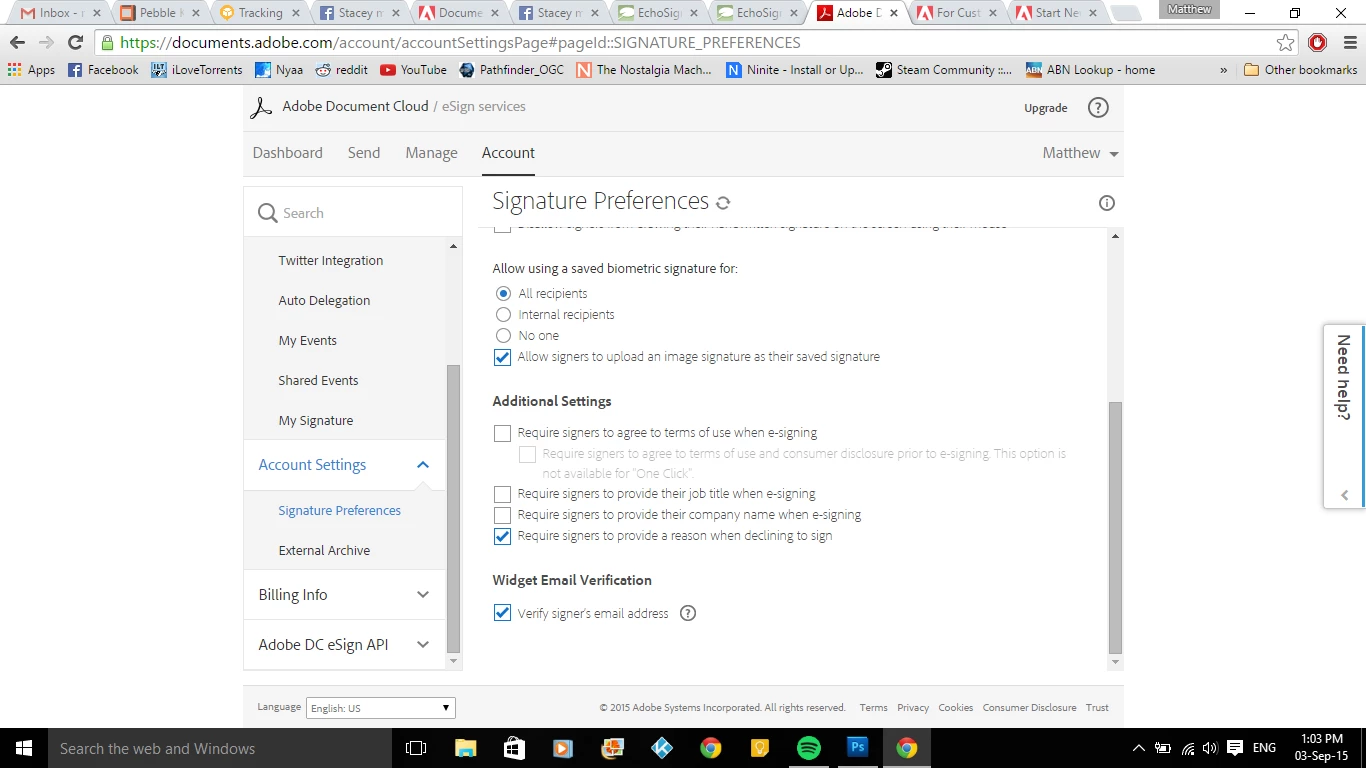Open the YouTube bookmark
Viewport: 1366px width, 768px height.
413,70
